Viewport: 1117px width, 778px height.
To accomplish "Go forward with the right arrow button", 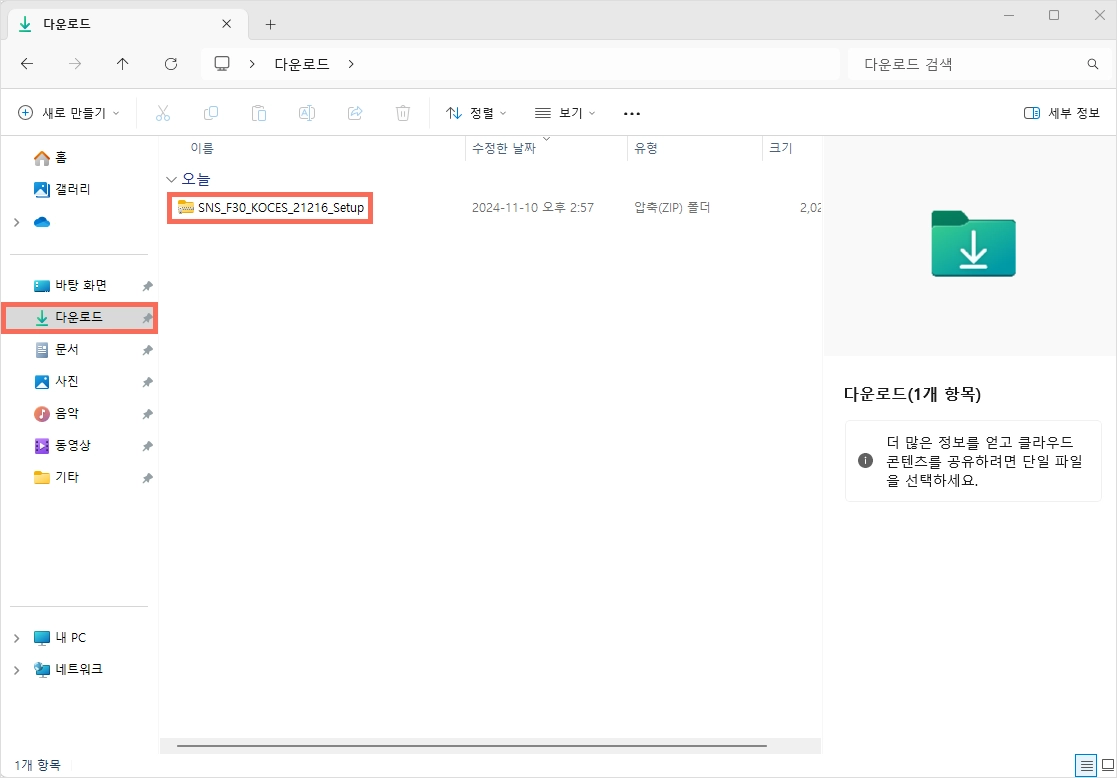I will (75, 64).
